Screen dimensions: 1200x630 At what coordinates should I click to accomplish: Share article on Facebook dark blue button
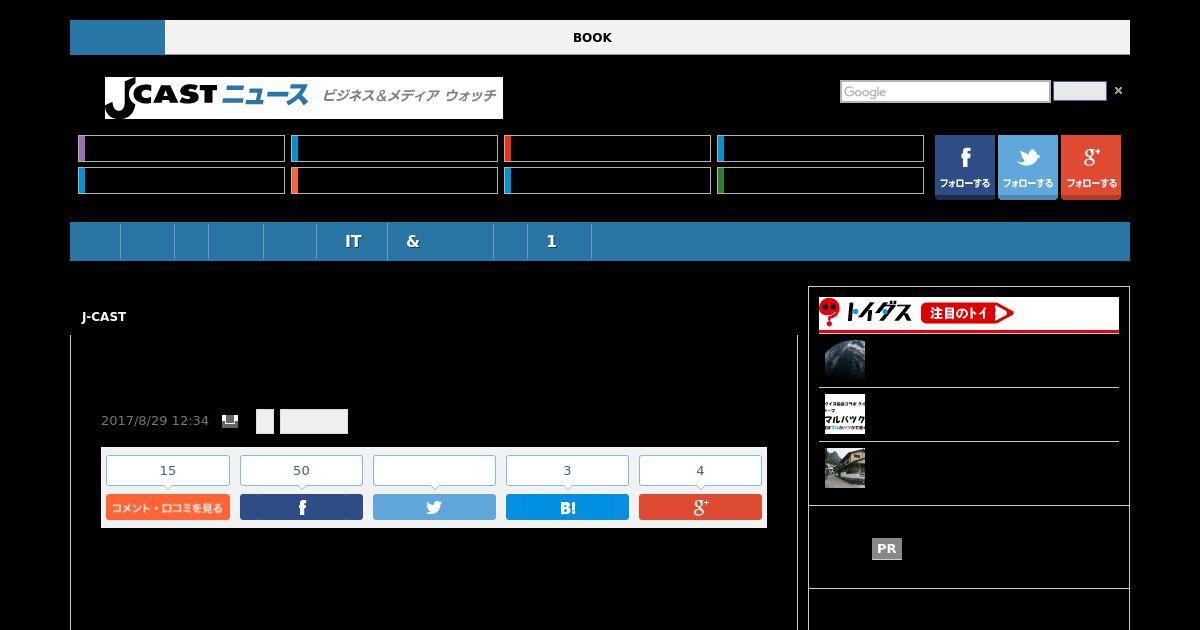pos(301,507)
